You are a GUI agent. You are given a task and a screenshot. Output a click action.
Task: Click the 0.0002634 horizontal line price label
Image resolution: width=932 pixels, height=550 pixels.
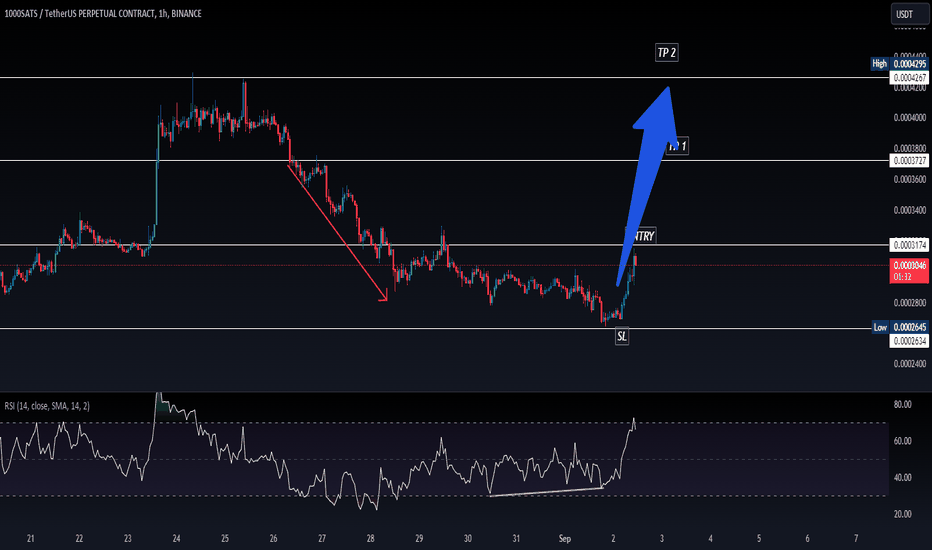point(909,341)
